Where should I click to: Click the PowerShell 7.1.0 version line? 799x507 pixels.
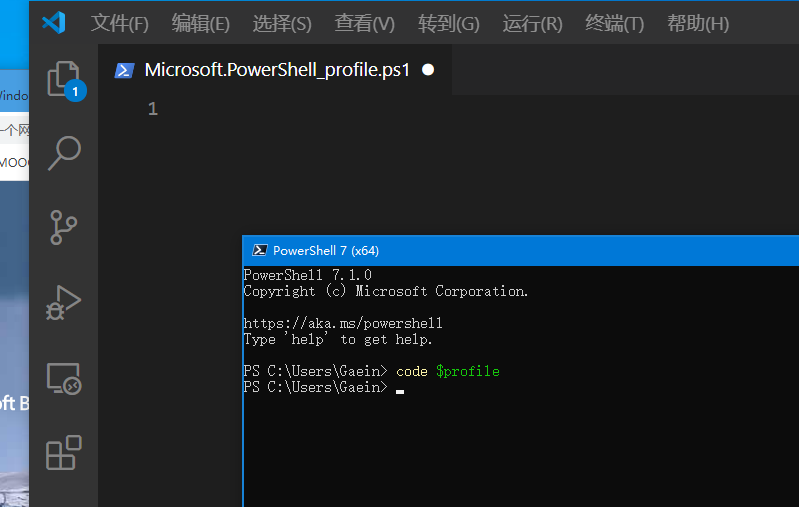(308, 275)
